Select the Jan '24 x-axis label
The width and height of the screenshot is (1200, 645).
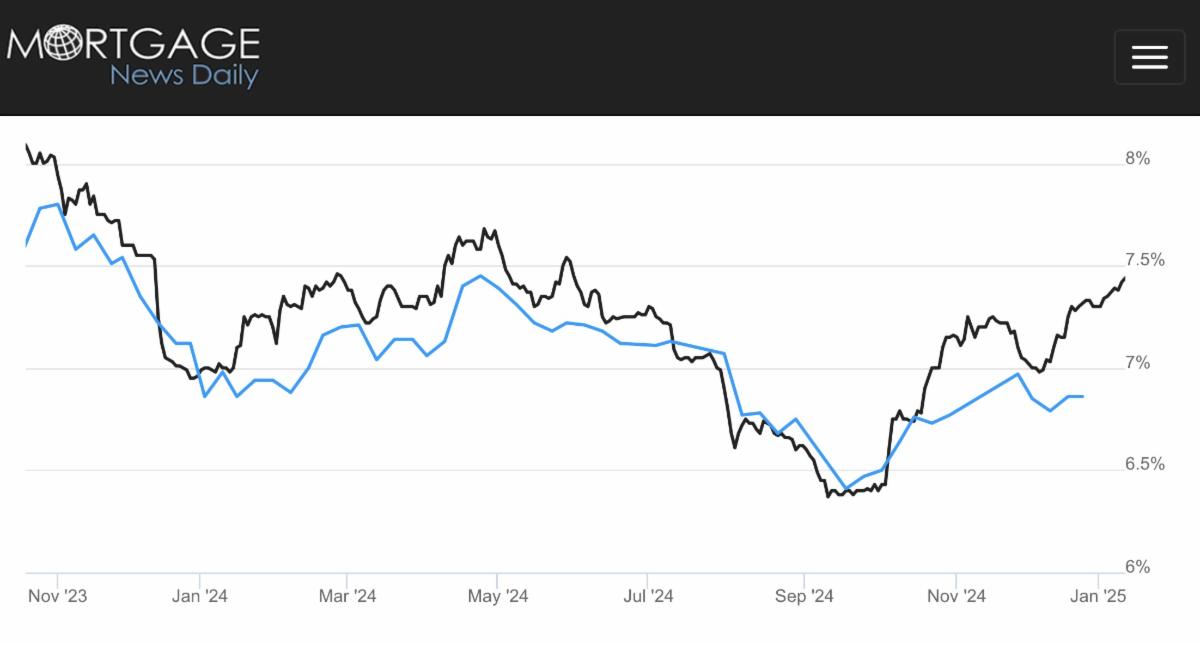[200, 596]
